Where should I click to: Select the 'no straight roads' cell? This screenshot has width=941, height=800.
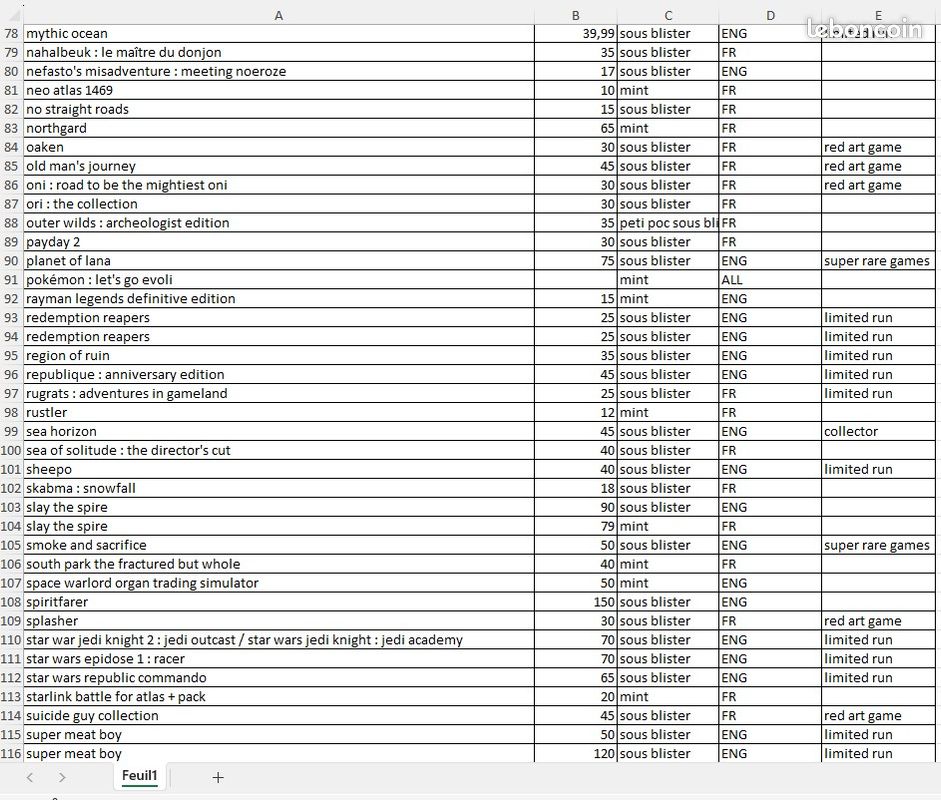[278, 109]
